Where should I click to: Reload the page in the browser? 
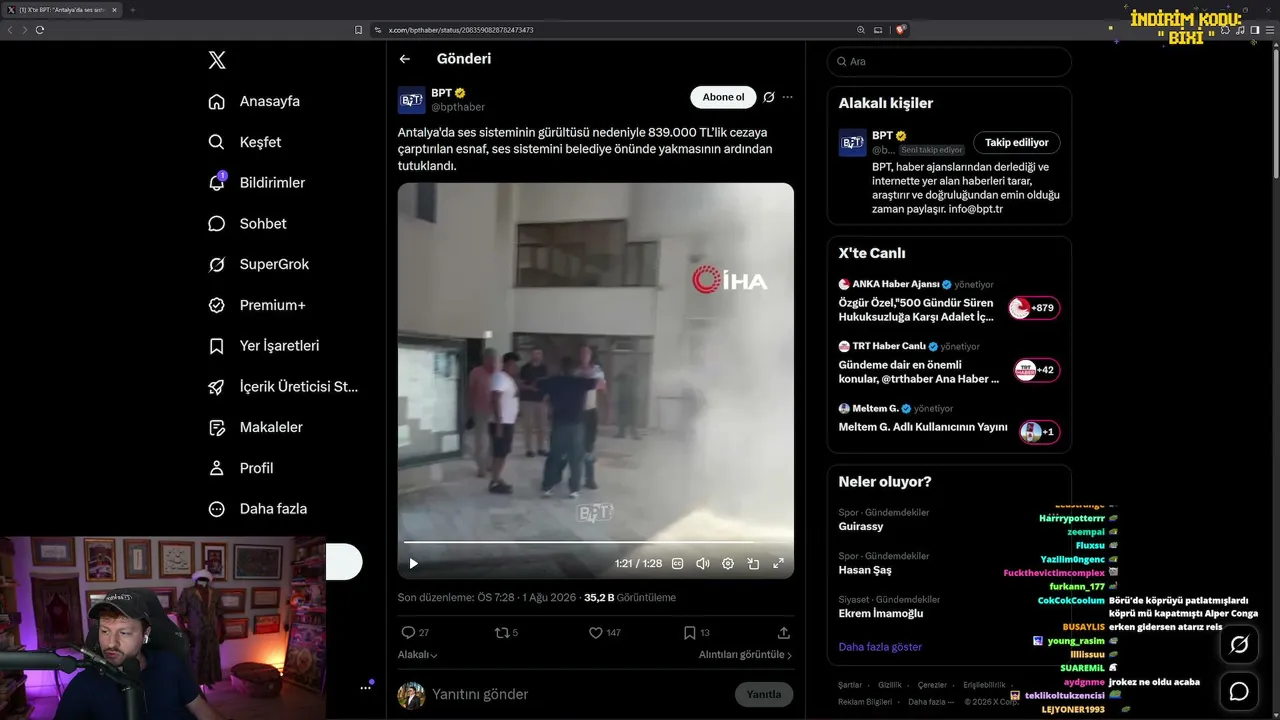(x=40, y=30)
